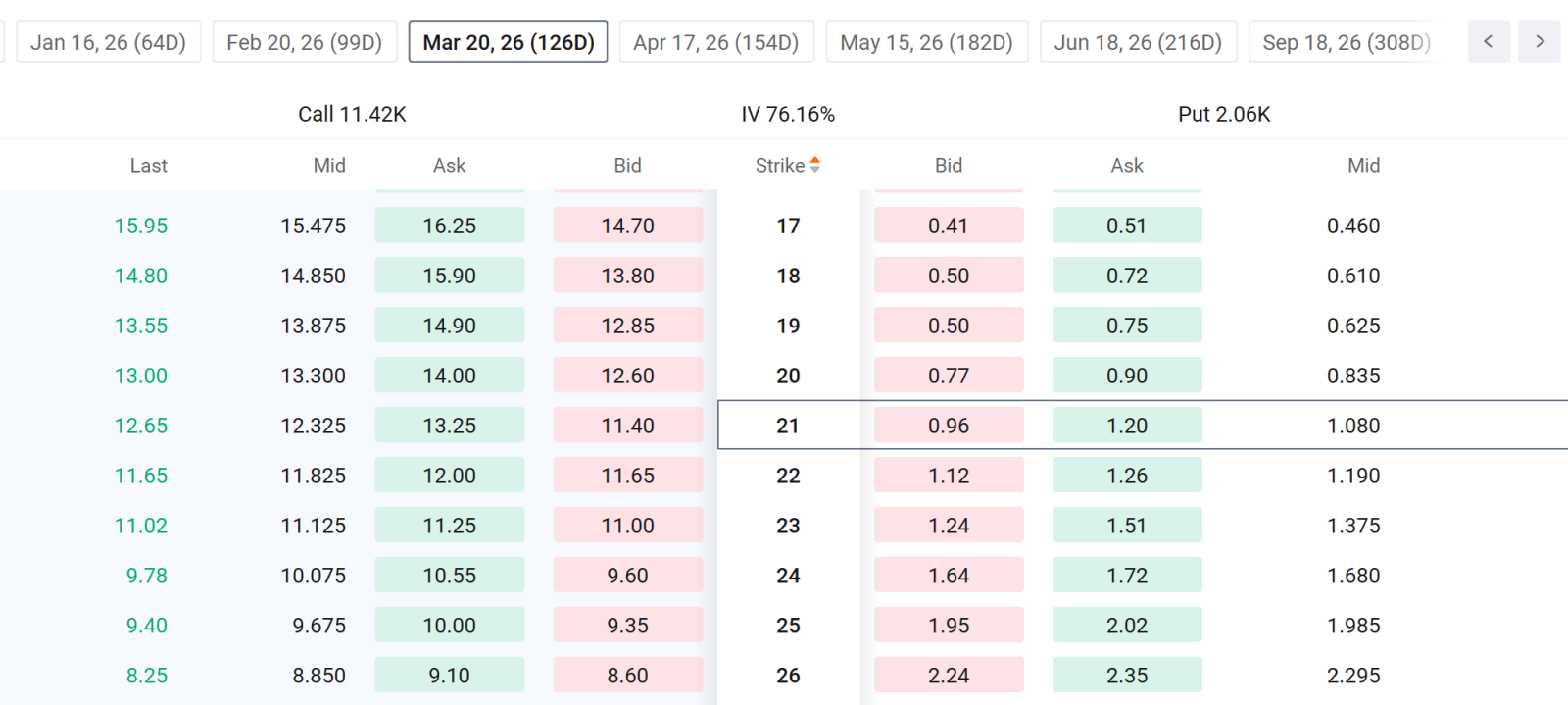Click call ask 16.25 at strike 17
This screenshot has width=1568, height=705.
(x=450, y=226)
